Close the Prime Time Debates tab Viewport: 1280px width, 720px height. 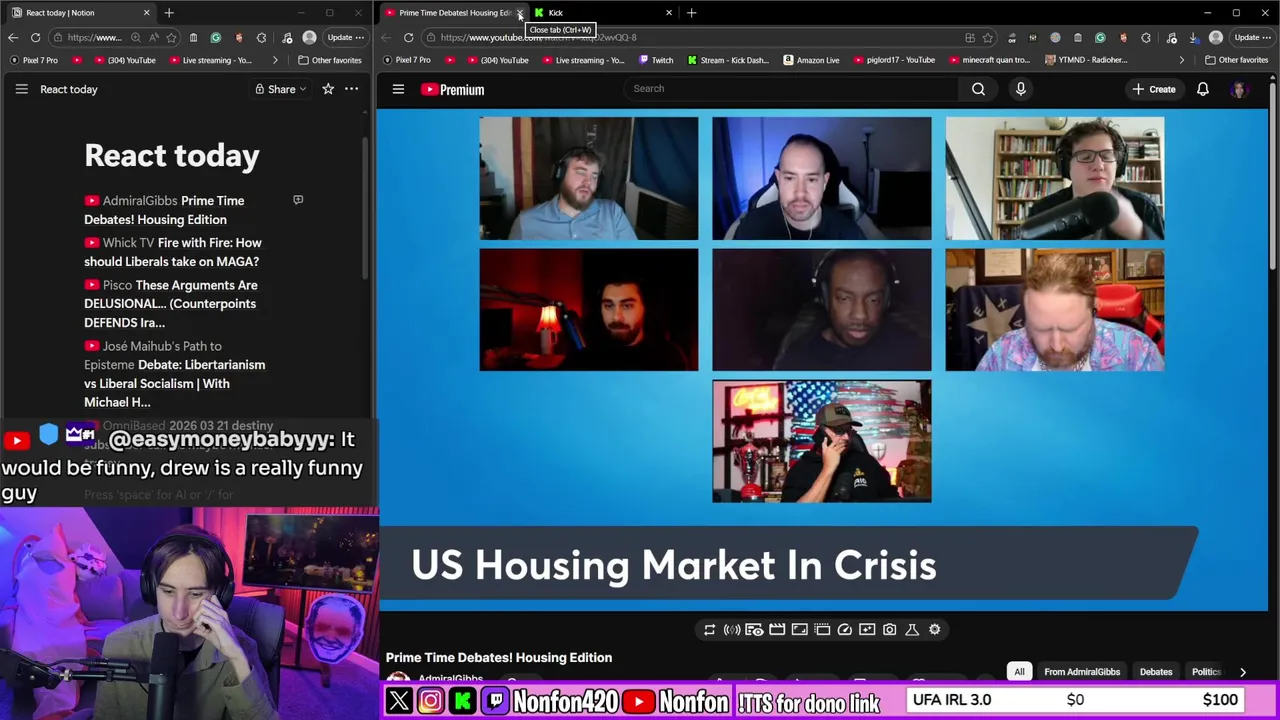[520, 13]
